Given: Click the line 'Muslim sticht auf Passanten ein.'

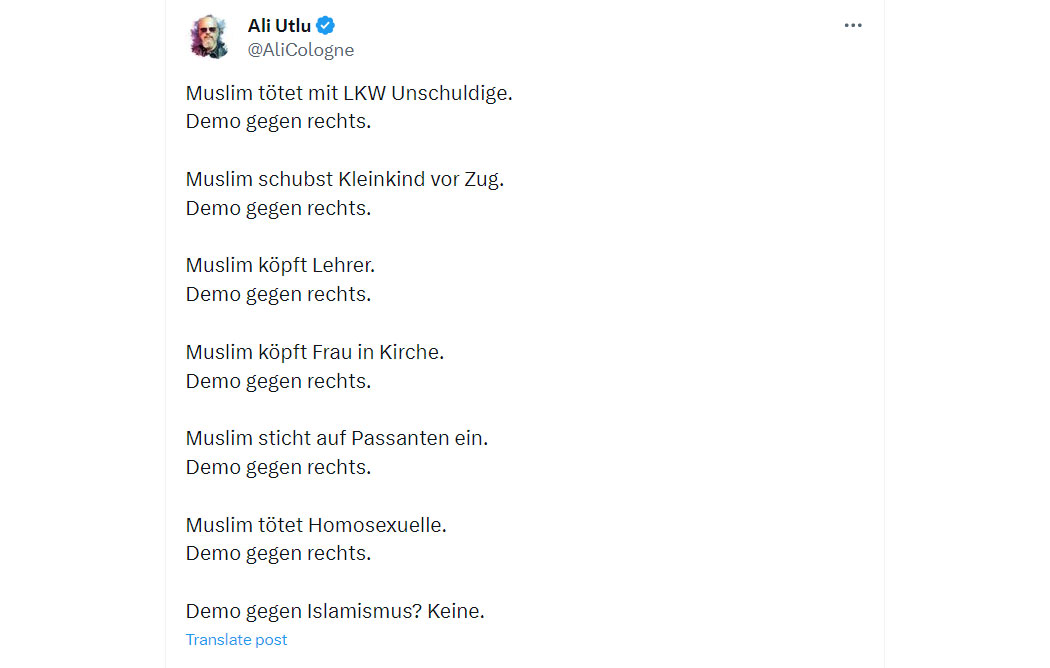Looking at the screenshot, I should [x=337, y=438].
